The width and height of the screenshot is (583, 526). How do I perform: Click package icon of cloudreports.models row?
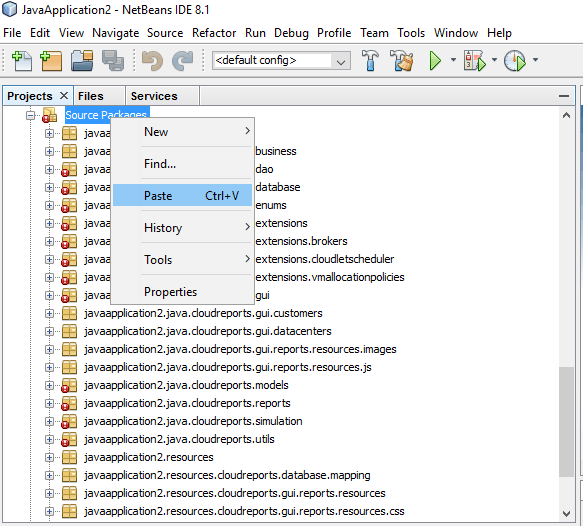69,385
